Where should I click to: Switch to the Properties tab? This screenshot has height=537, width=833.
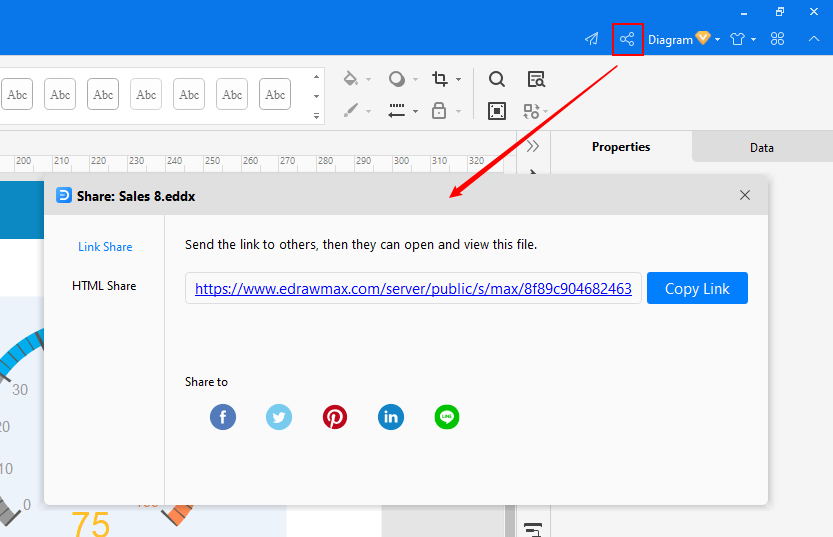pyautogui.click(x=621, y=147)
